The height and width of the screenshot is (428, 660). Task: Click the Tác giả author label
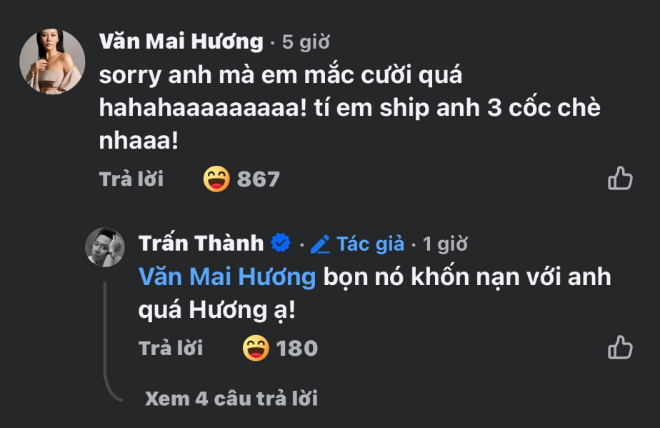[x=370, y=243]
